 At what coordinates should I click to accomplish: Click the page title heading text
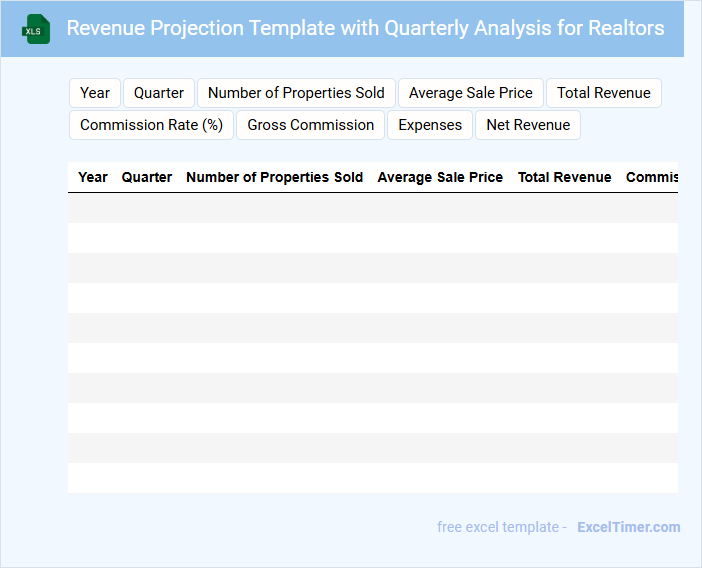tap(365, 28)
